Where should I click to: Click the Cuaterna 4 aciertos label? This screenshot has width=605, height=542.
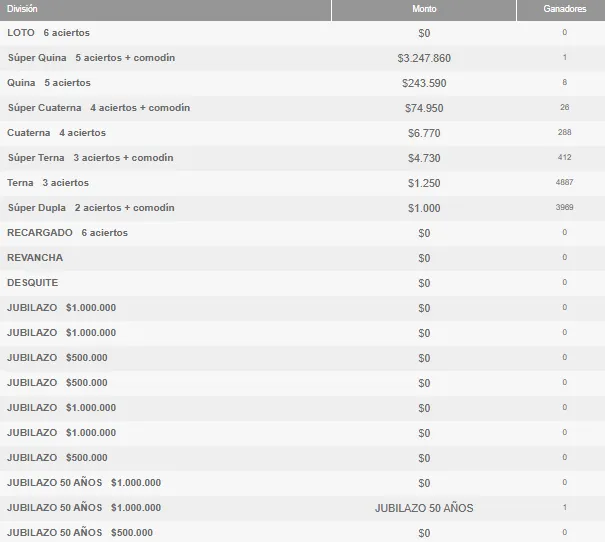[x=56, y=133]
